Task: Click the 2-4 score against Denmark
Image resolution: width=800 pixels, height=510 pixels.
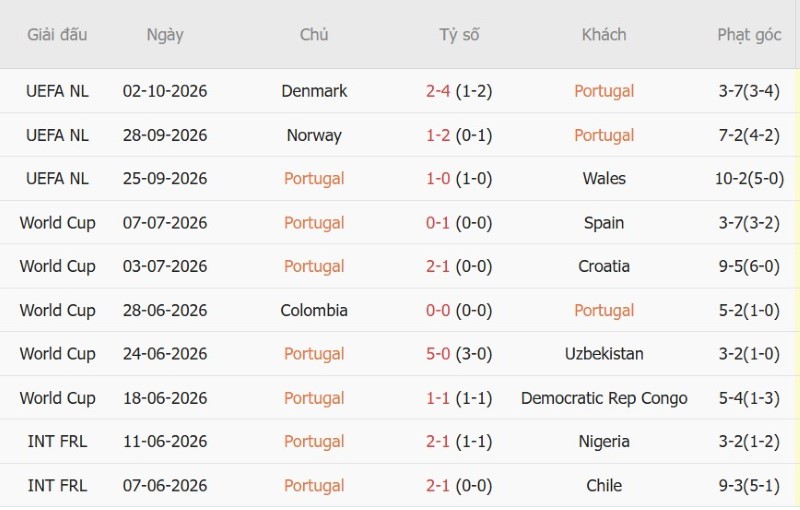Action: tap(438, 91)
